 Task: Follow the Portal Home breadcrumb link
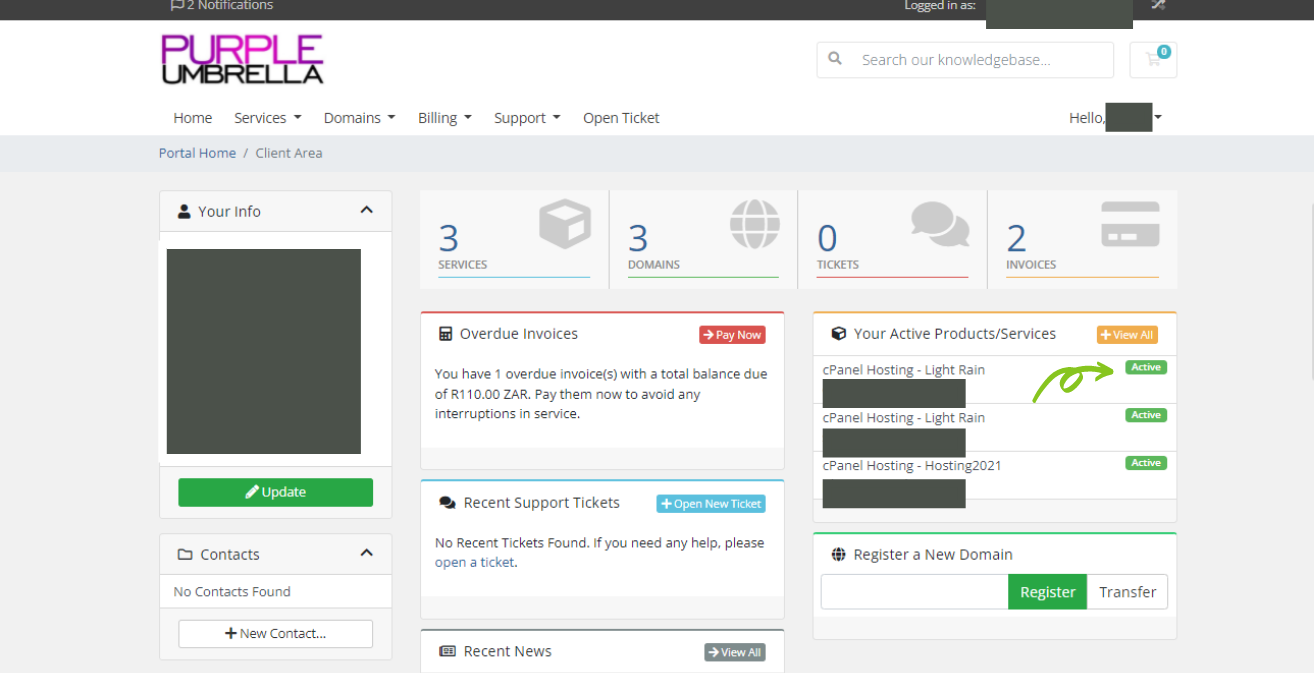coord(197,153)
